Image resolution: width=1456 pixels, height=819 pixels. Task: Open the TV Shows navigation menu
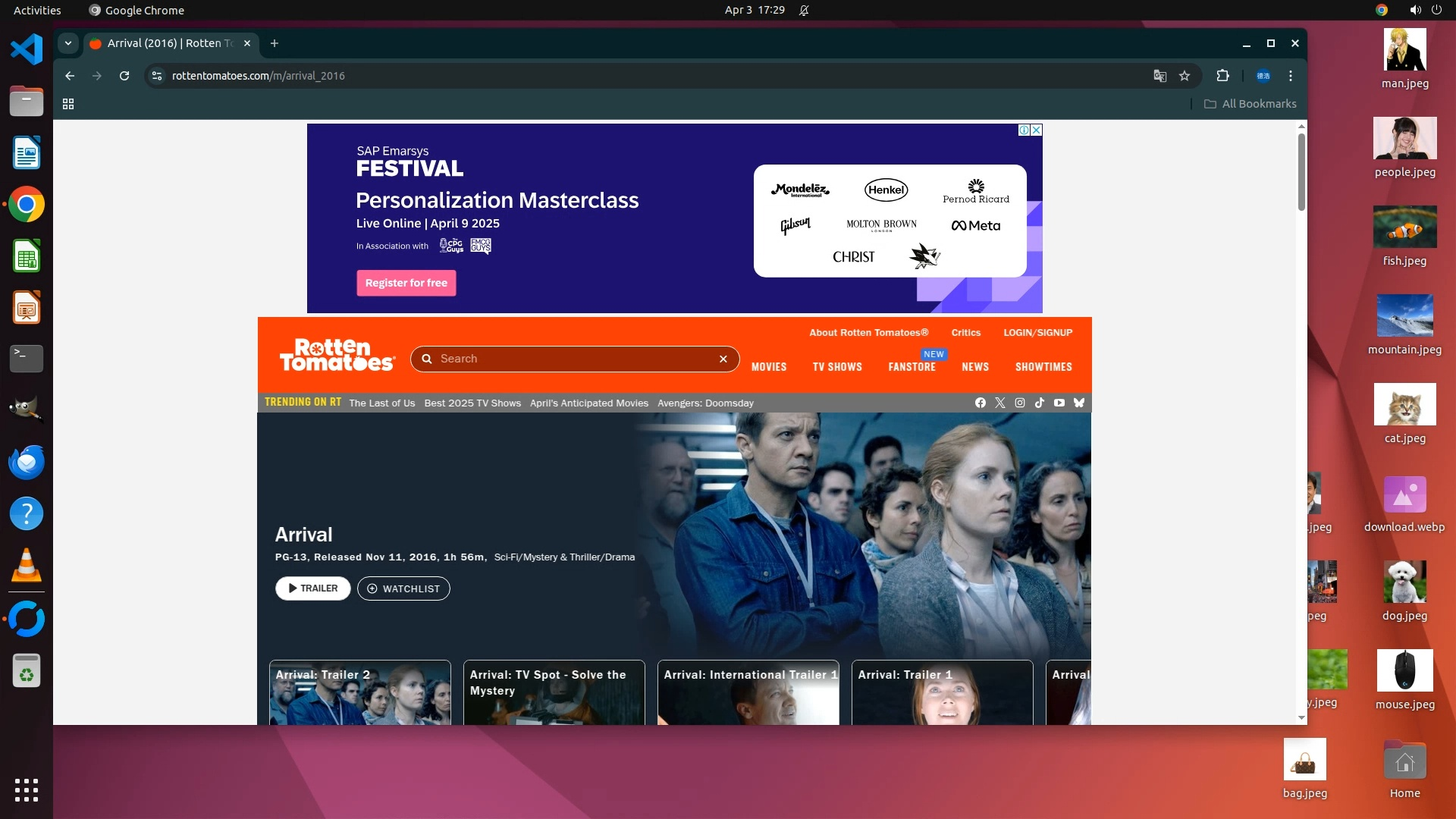tap(837, 367)
